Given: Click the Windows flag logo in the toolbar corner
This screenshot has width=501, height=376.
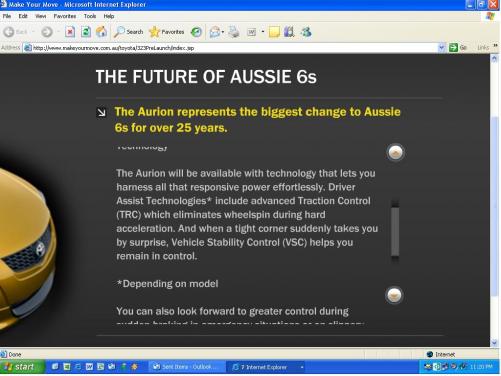Looking at the screenshot, I should (490, 16).
